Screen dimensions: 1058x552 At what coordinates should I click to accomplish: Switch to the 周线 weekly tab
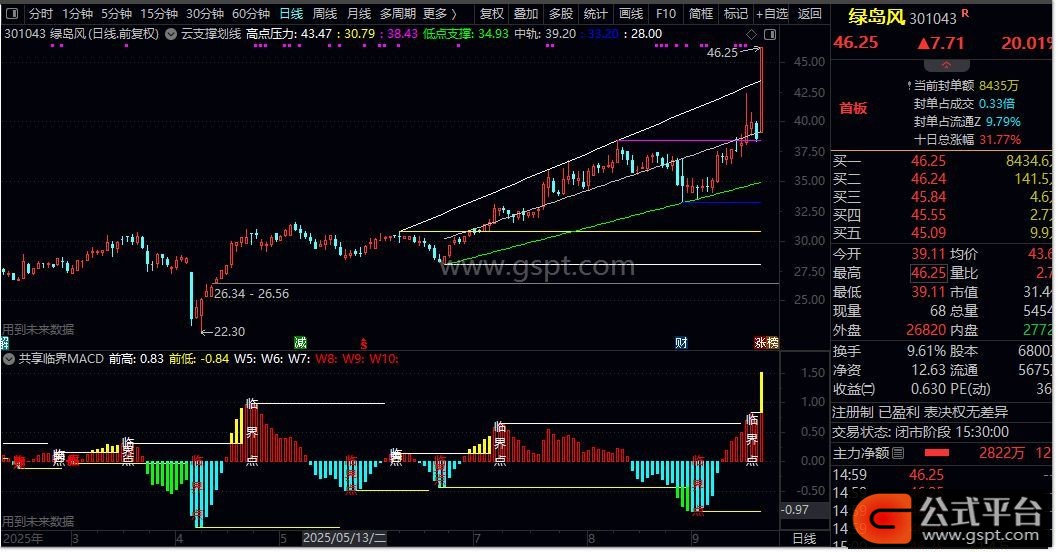pyautogui.click(x=325, y=14)
